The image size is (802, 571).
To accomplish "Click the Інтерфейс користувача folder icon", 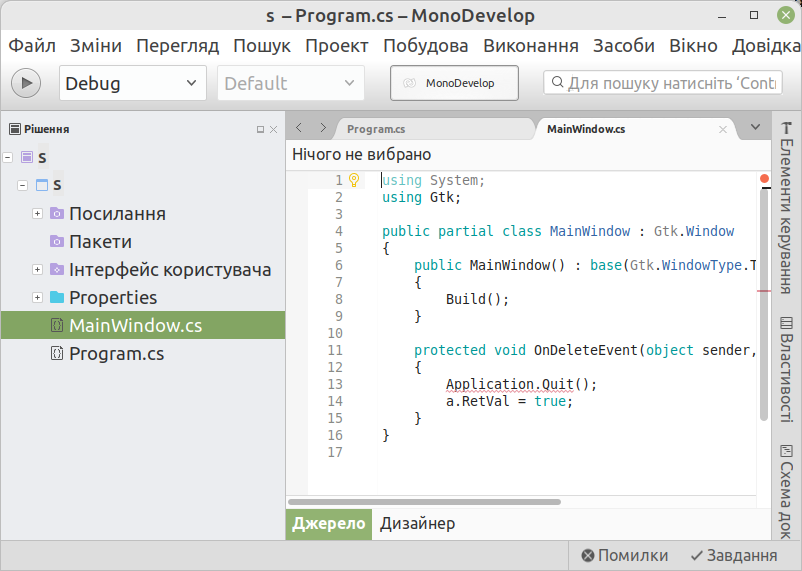I will click(57, 269).
